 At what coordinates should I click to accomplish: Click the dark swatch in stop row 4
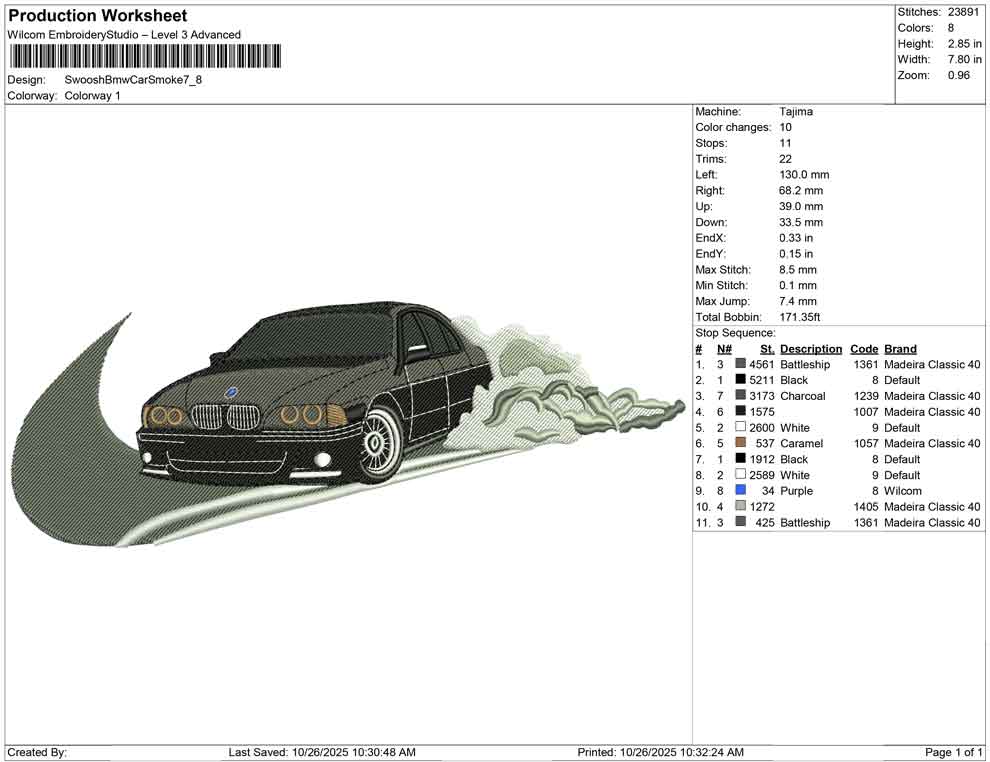click(x=741, y=411)
